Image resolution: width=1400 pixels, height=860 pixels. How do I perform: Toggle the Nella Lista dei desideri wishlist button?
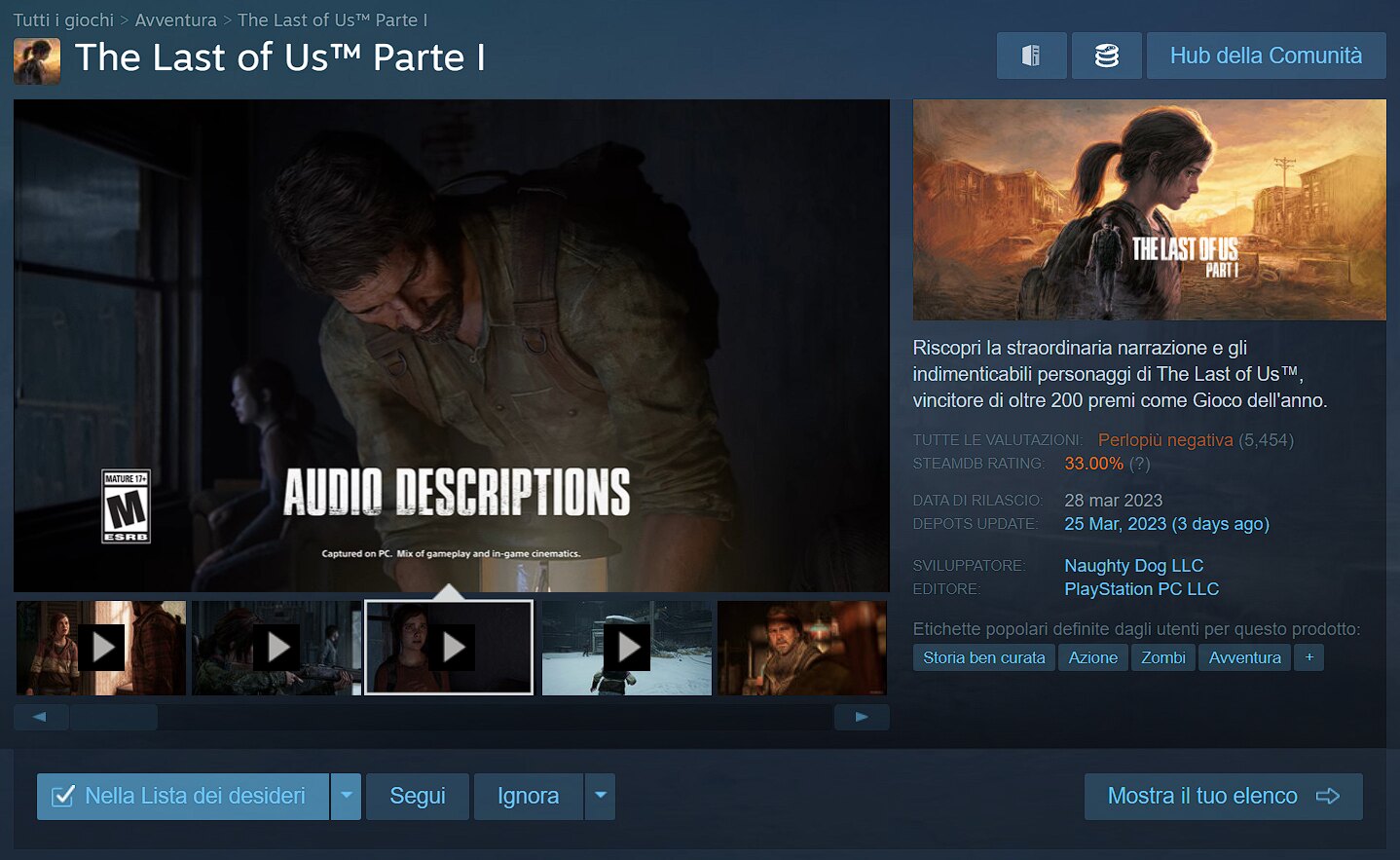[183, 797]
